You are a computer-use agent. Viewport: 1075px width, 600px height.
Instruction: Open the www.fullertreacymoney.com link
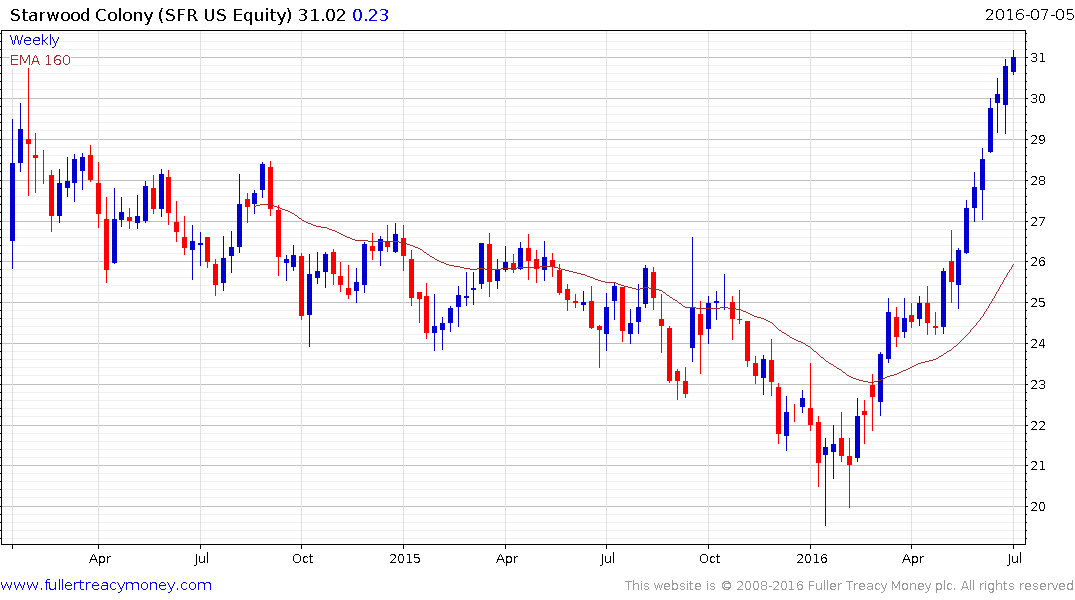106,585
